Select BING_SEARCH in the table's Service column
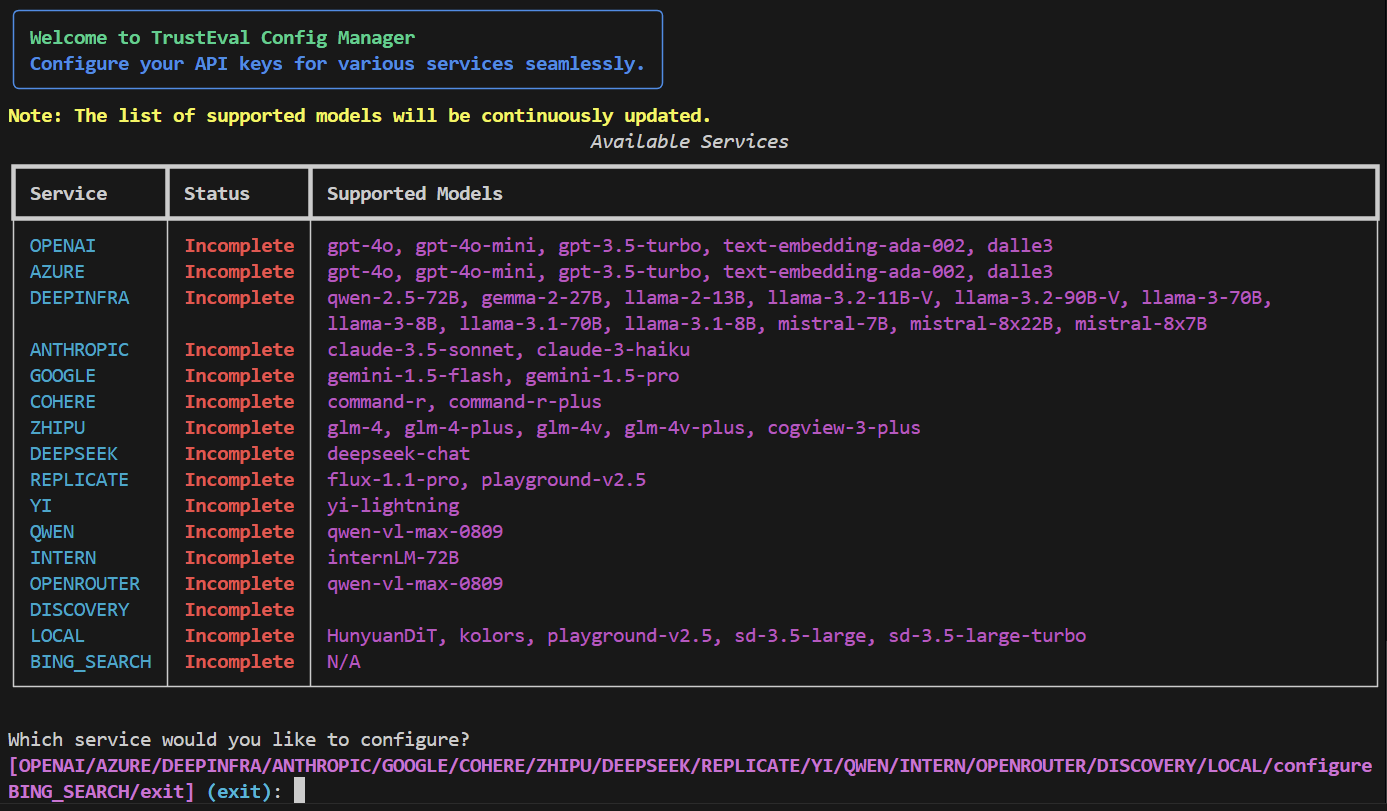 (x=90, y=662)
